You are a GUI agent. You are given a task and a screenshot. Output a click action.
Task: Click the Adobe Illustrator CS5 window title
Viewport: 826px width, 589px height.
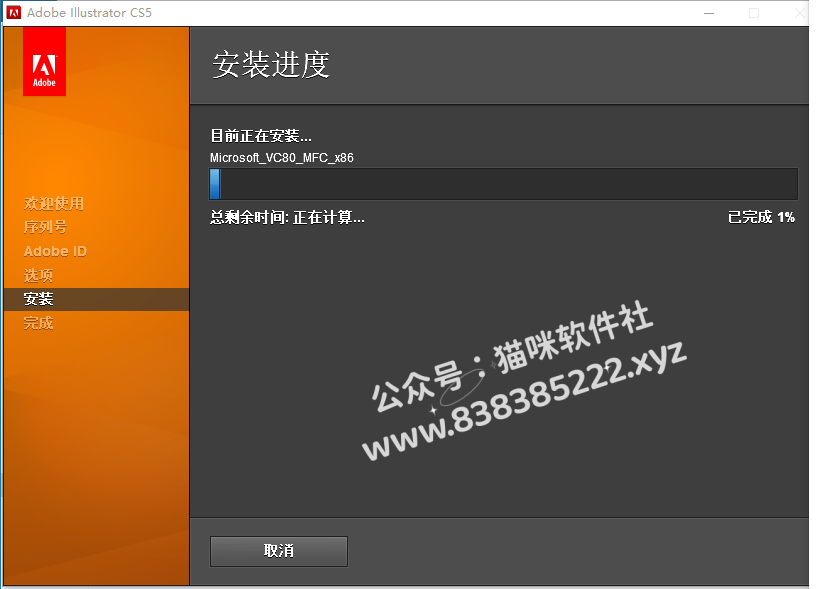pyautogui.click(x=90, y=13)
